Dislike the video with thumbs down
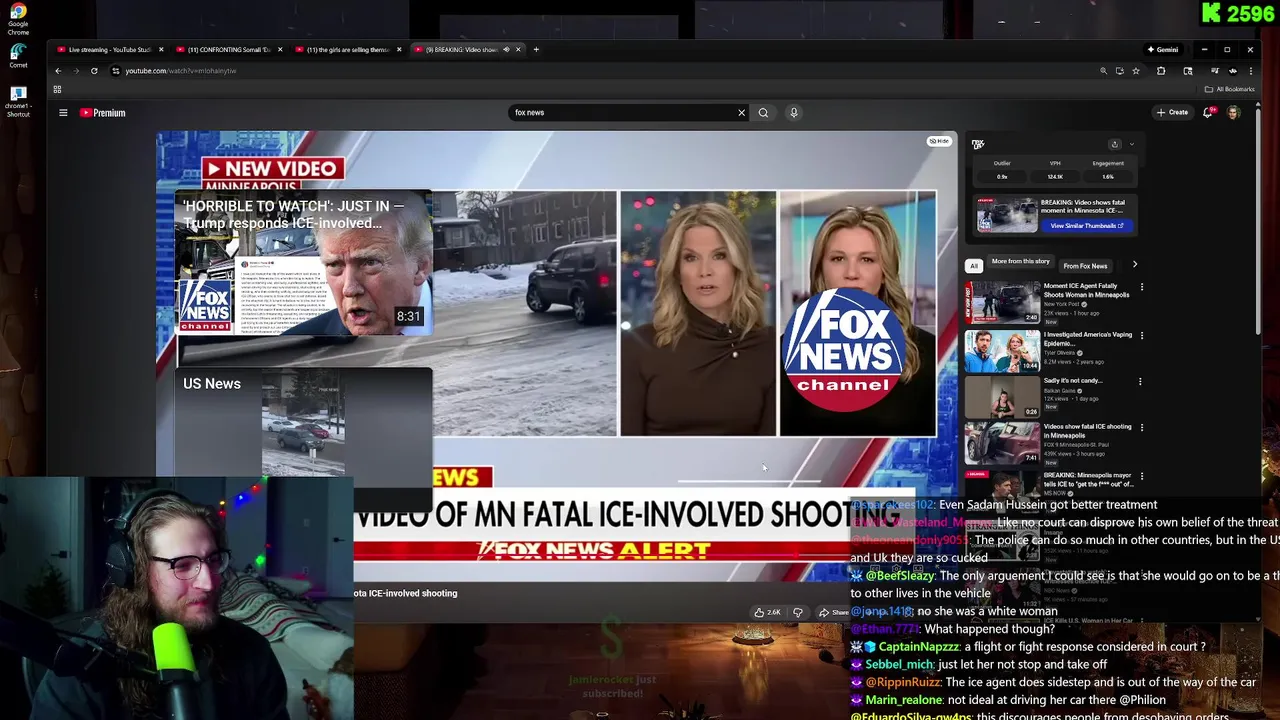 pyautogui.click(x=798, y=612)
